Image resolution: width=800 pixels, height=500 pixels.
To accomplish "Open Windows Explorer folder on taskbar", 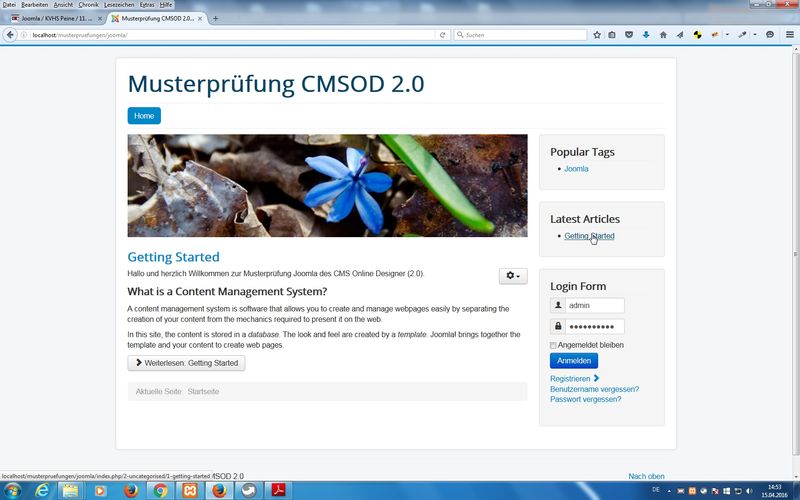I will click(x=70, y=491).
